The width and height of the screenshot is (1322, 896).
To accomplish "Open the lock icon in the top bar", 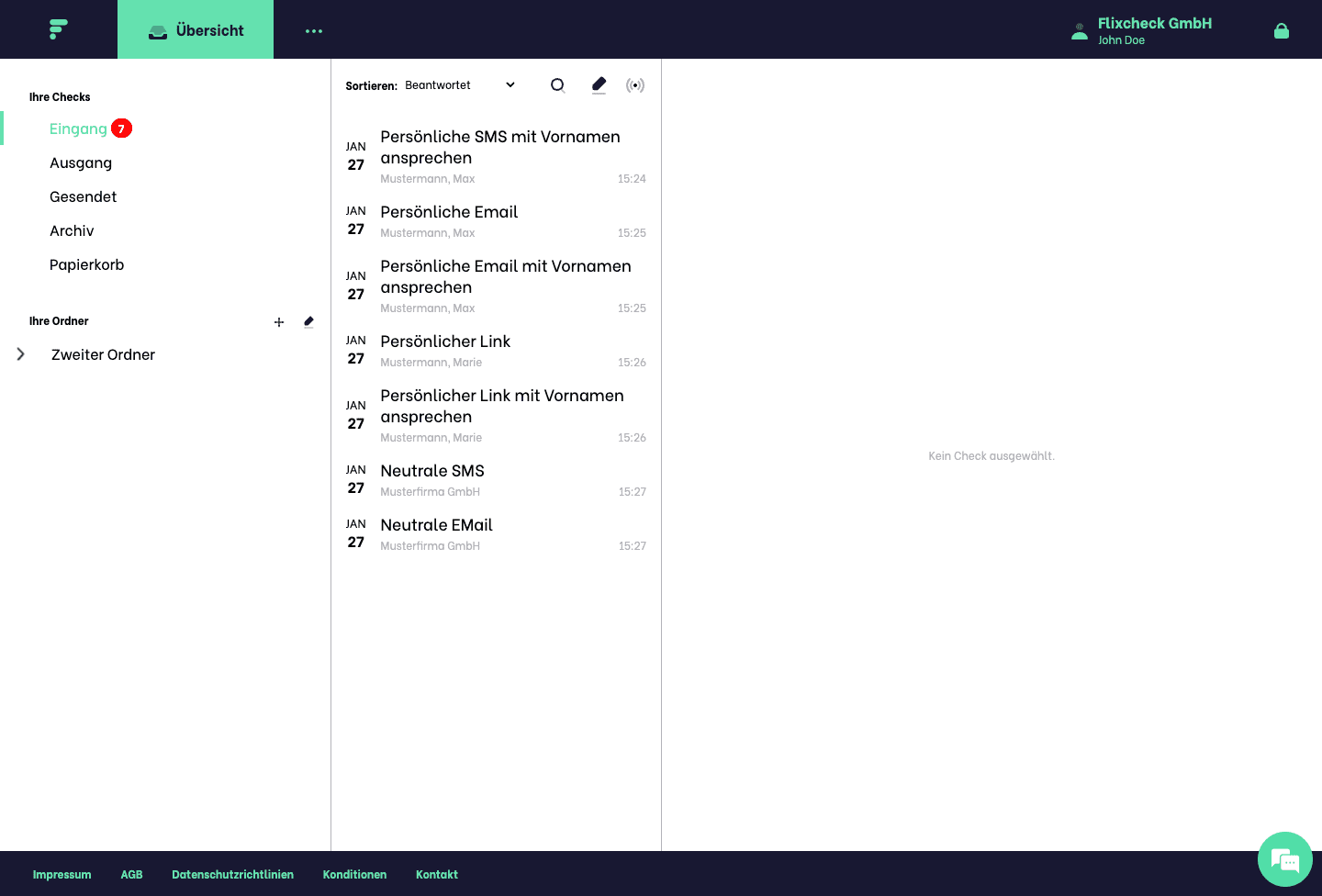I will [1282, 29].
